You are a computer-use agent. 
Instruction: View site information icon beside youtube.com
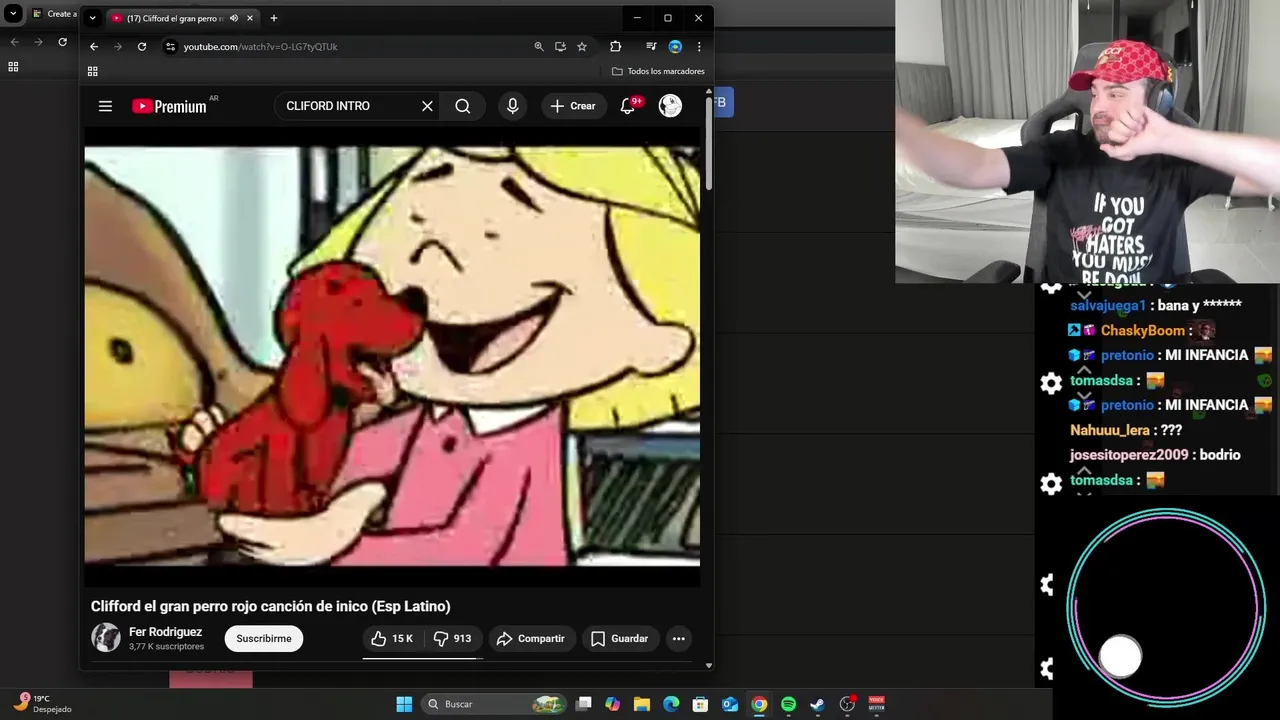170,46
